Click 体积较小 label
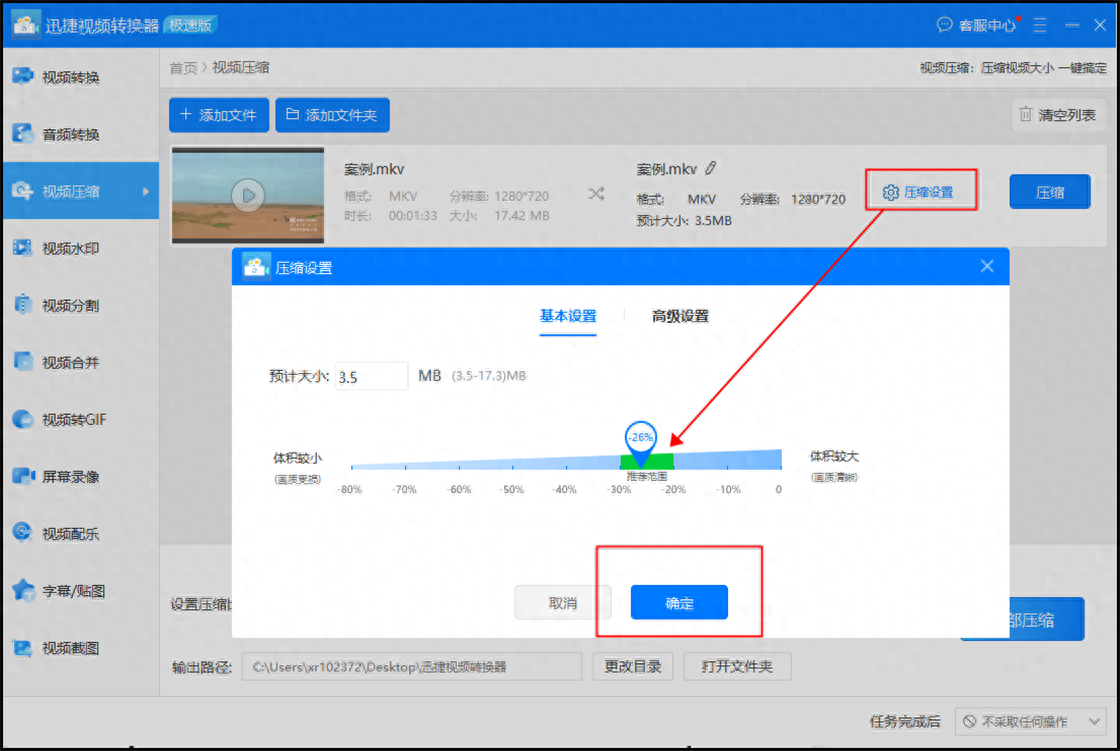The width and height of the screenshot is (1120, 751). point(297,457)
